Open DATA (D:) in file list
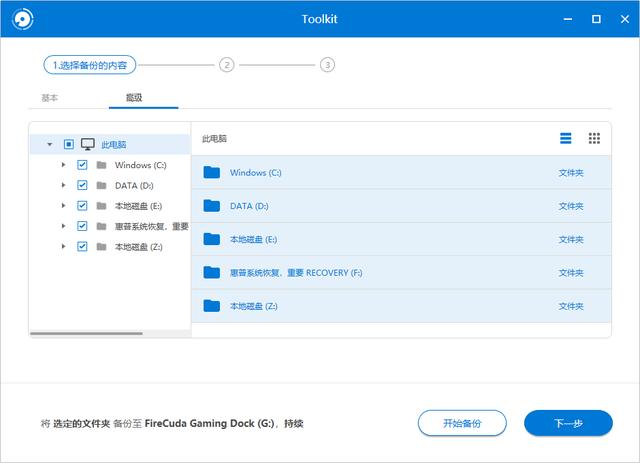The width and height of the screenshot is (640, 463). tap(401, 206)
